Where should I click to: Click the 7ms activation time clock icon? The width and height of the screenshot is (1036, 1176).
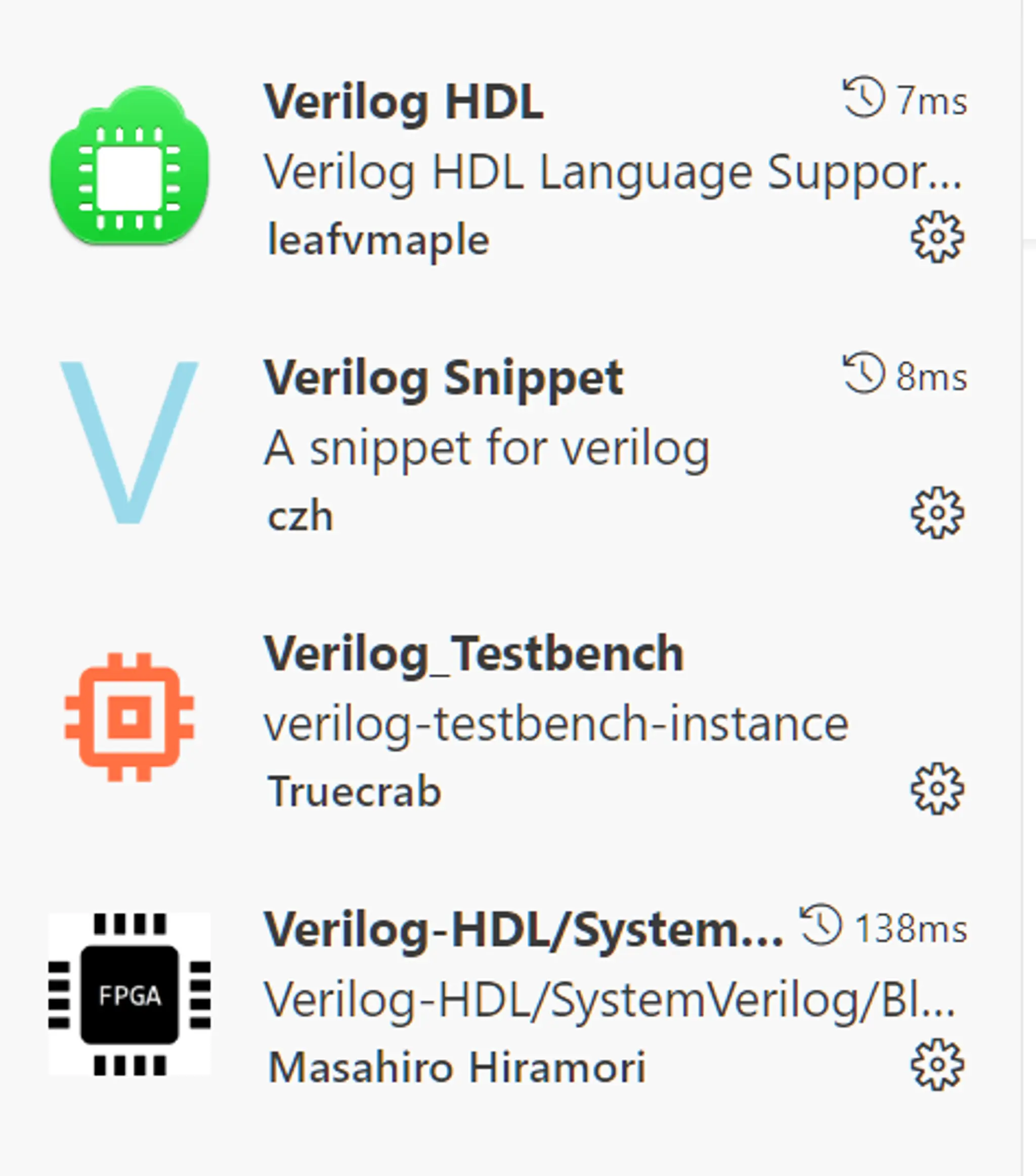pos(864,97)
